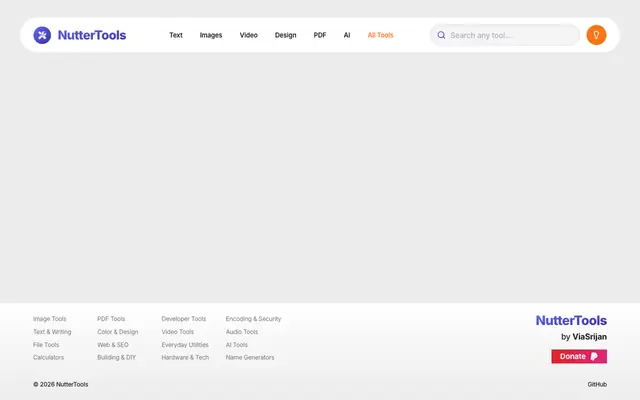This screenshot has height=400, width=640.
Task: Open the AI menu
Action: coord(347,35)
